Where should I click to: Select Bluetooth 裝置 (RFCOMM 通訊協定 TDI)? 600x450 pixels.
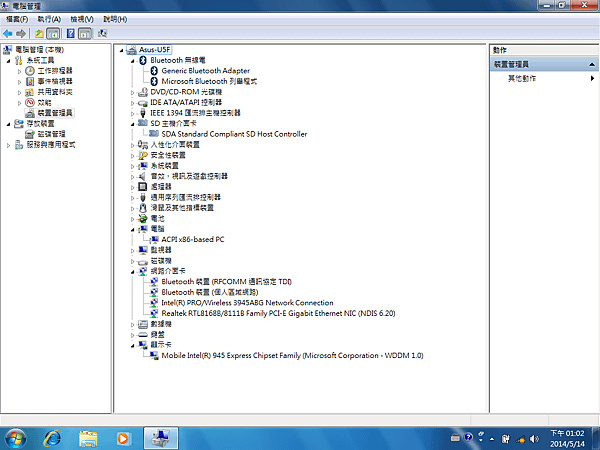pos(226,282)
